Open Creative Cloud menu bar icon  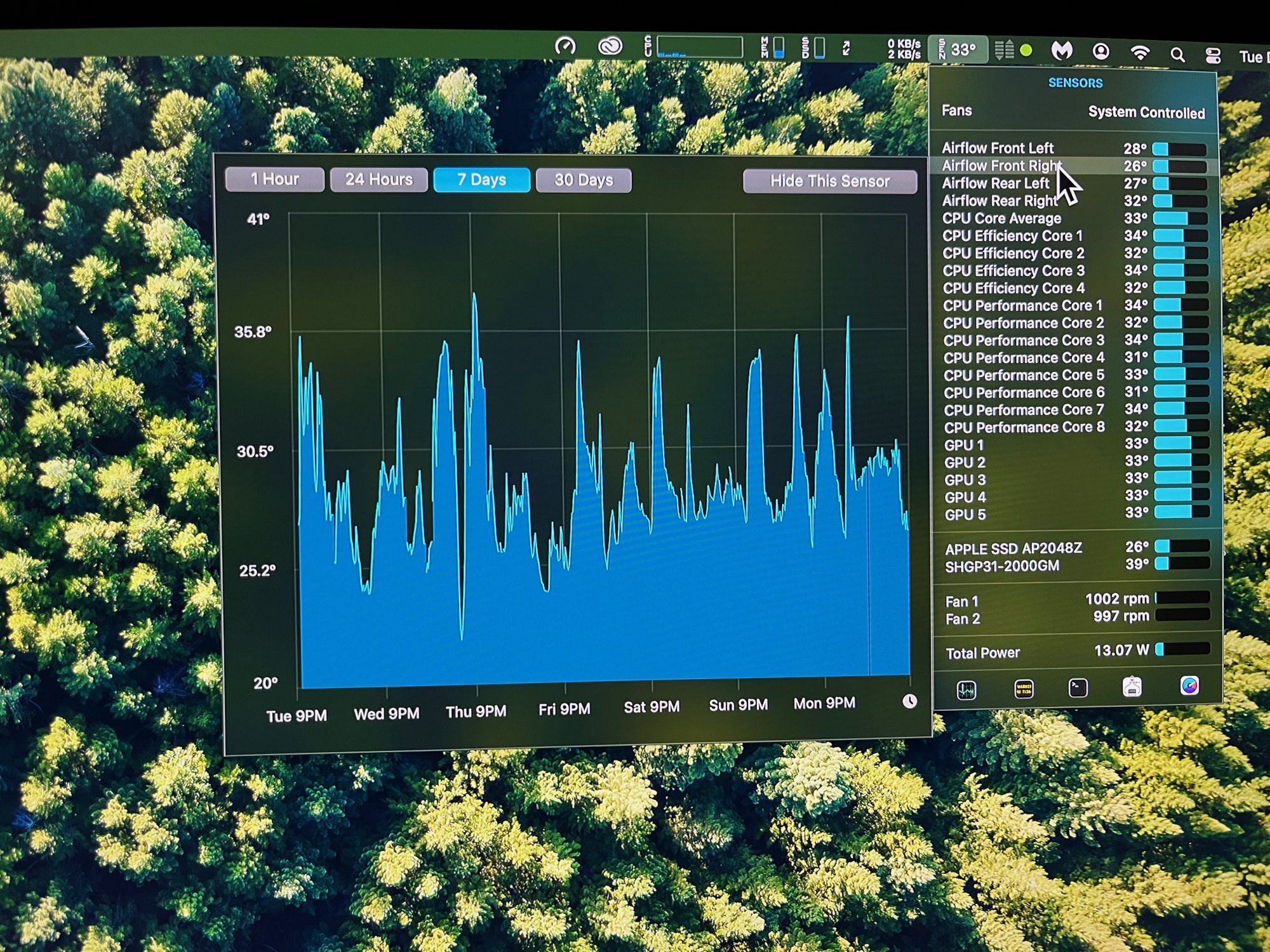[x=610, y=46]
